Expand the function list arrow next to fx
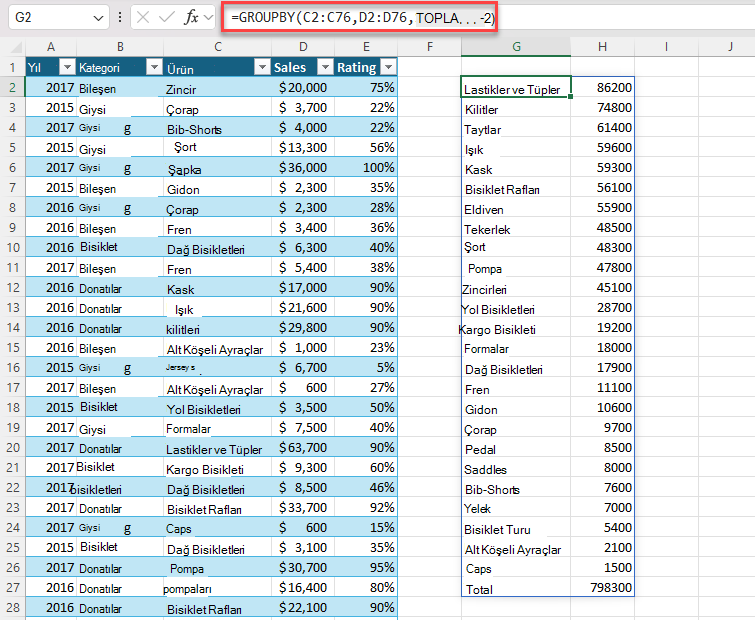Viewport: 755px width, 620px height. tap(208, 18)
